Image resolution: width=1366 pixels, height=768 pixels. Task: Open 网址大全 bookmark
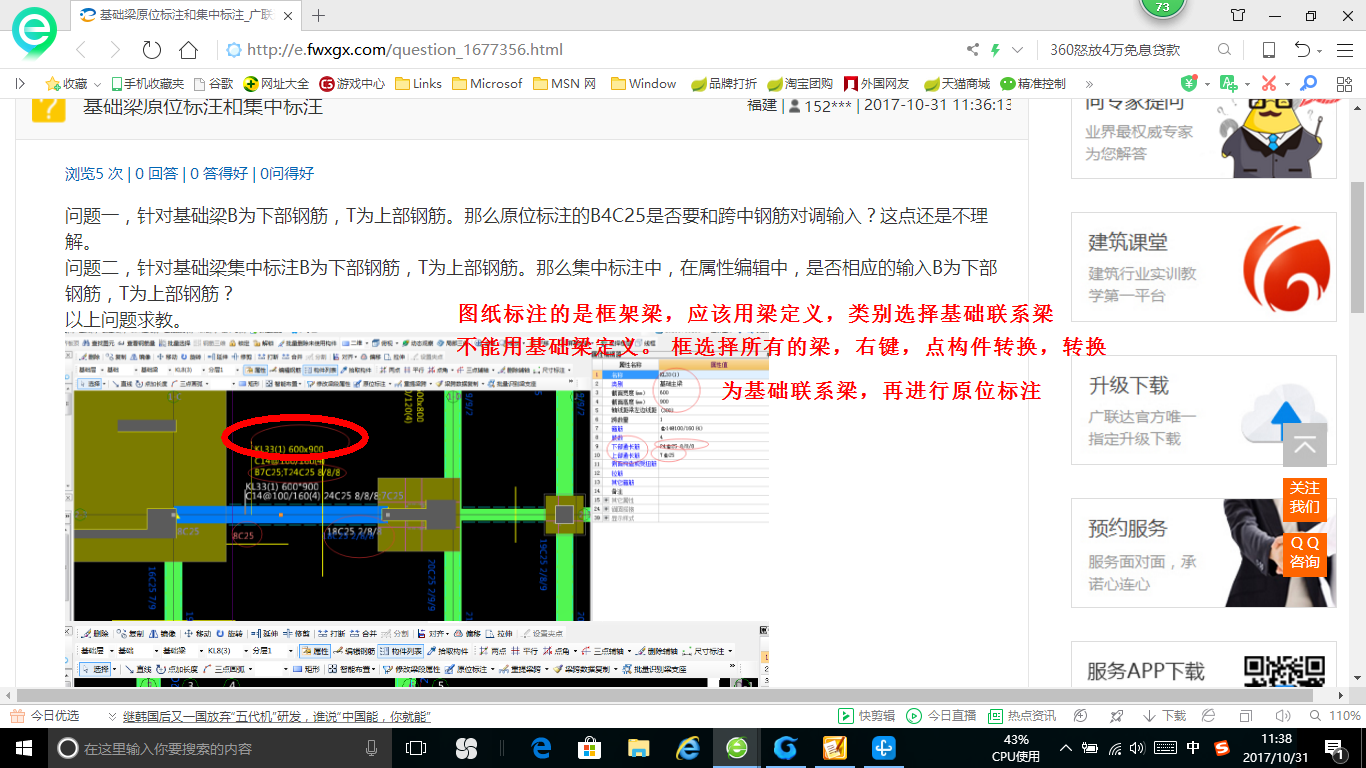(277, 84)
